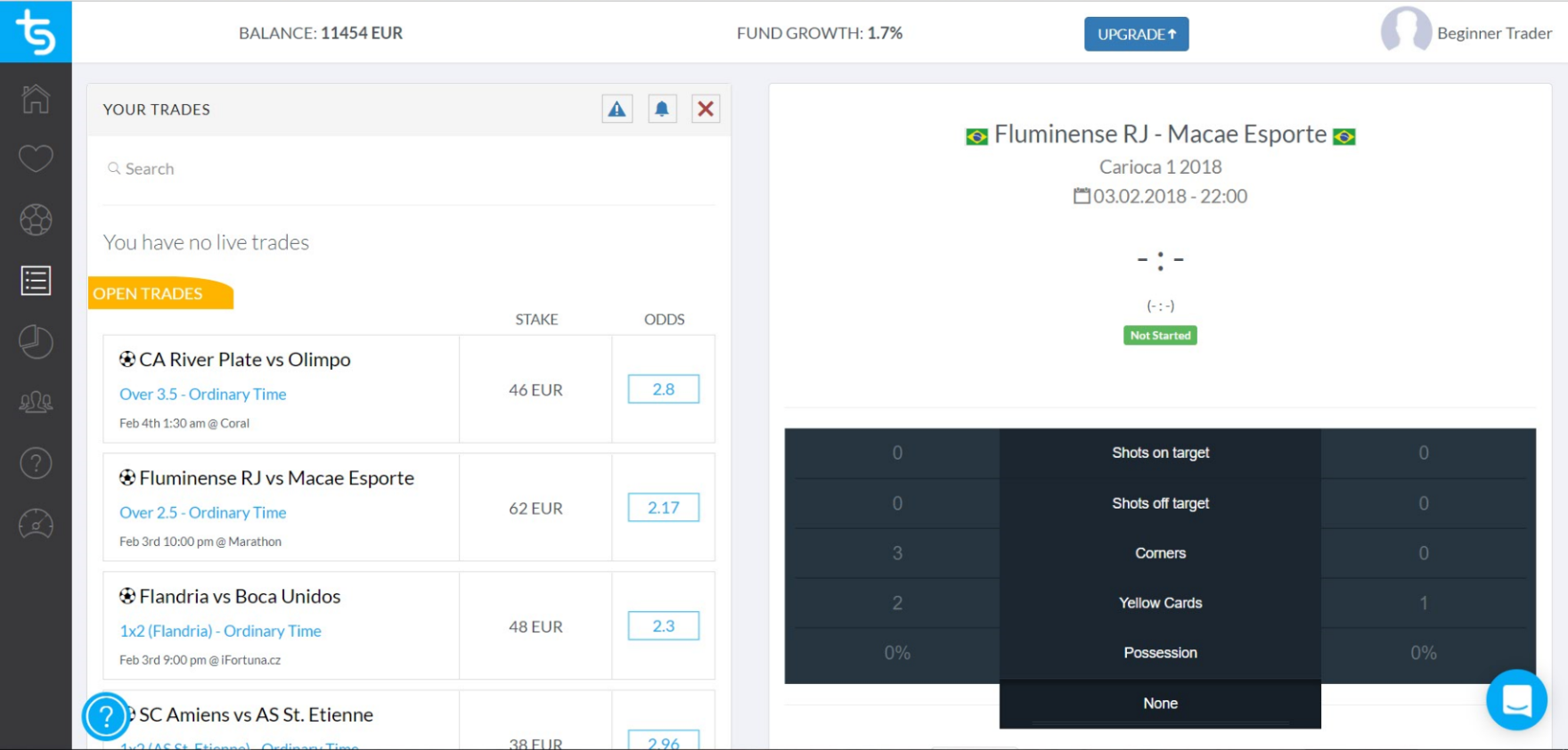Open the favorites heart sidebar icon

click(36, 159)
